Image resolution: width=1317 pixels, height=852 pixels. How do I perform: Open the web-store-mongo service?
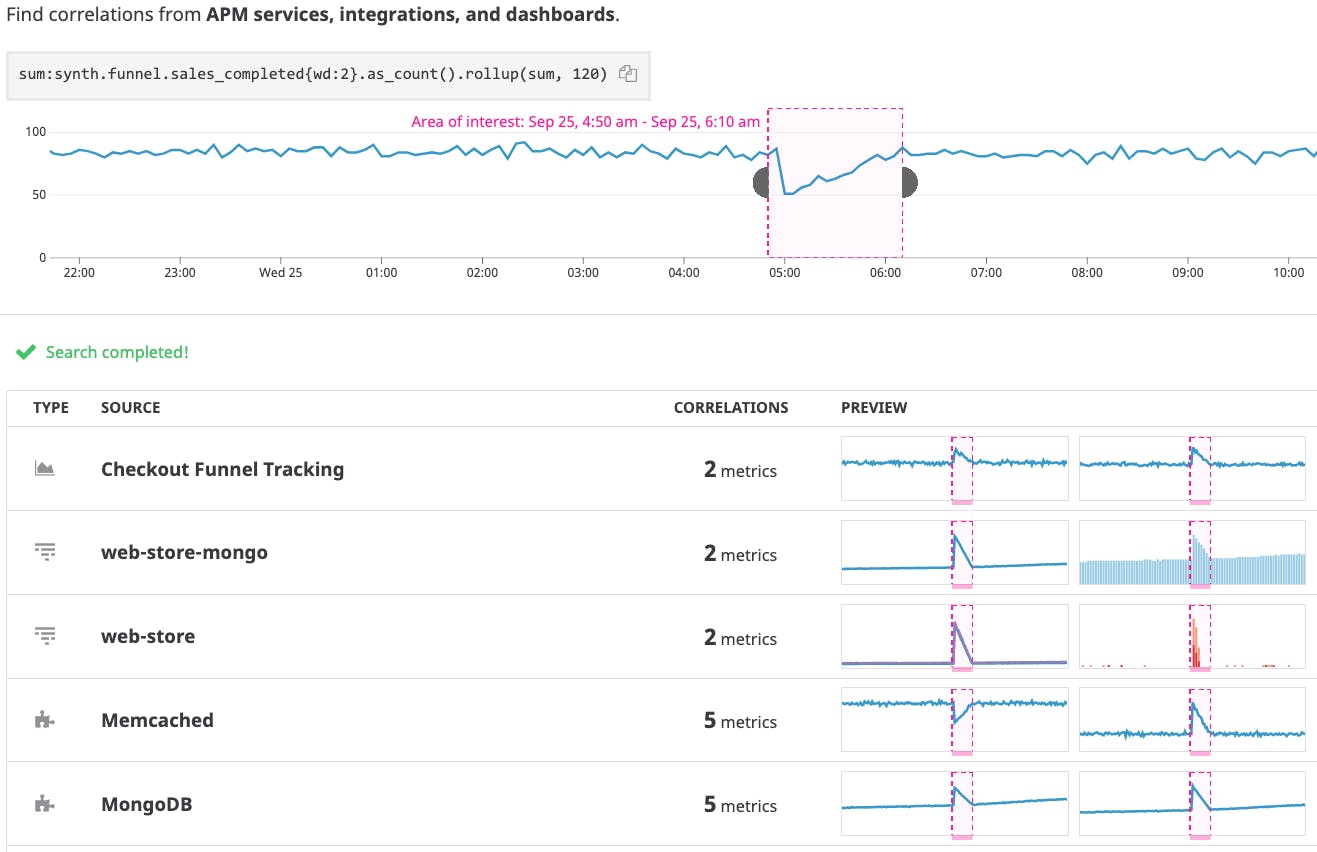pyautogui.click(x=185, y=552)
